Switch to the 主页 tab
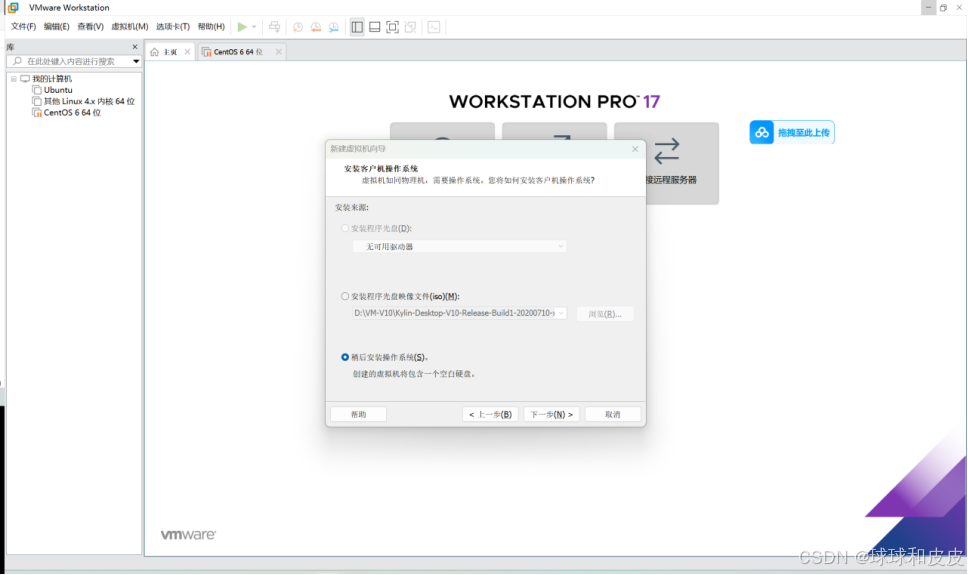Image resolution: width=968 pixels, height=575 pixels. click(170, 52)
